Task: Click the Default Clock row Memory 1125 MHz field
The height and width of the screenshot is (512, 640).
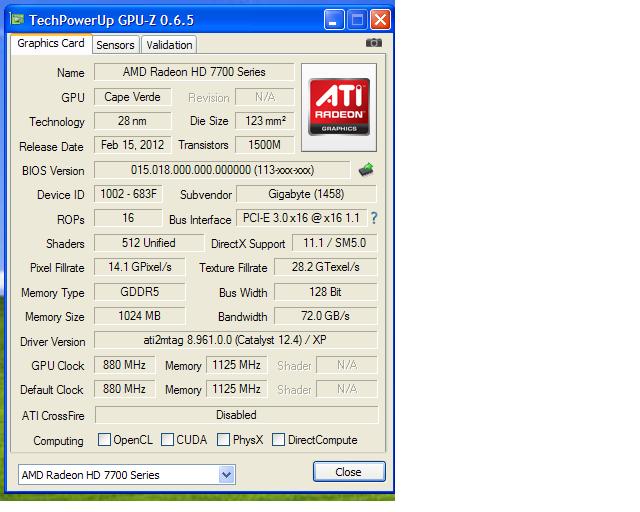Action: click(237, 389)
